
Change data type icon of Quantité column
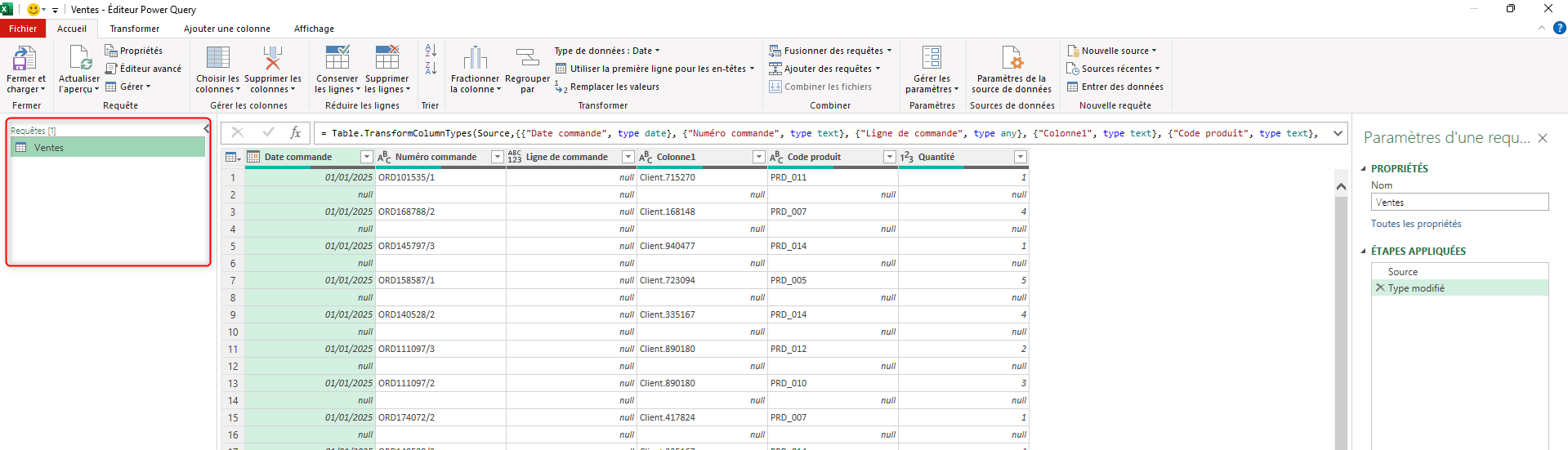(x=907, y=157)
